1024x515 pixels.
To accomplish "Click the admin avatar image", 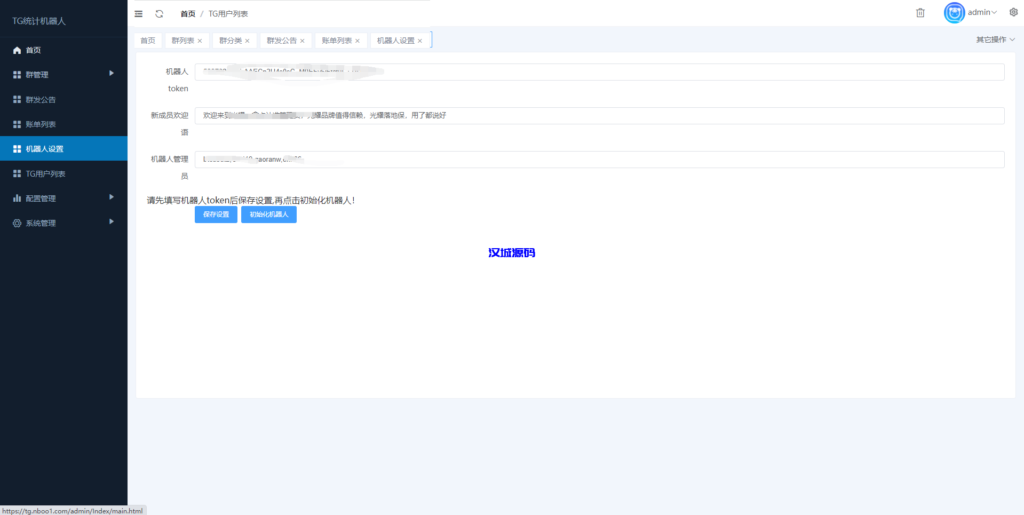I will 954,13.
